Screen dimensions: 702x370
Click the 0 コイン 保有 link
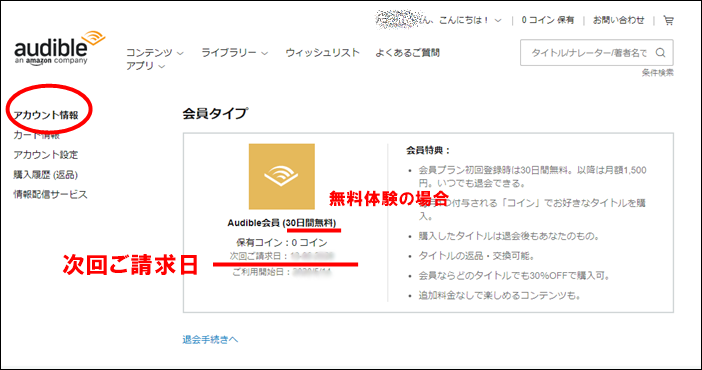click(x=547, y=20)
